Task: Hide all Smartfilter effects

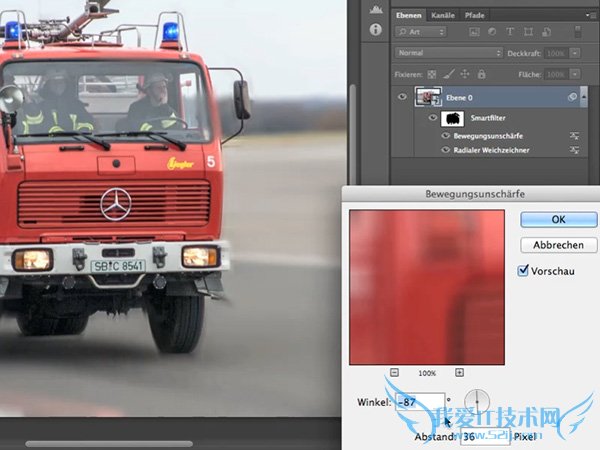Action: pos(432,117)
